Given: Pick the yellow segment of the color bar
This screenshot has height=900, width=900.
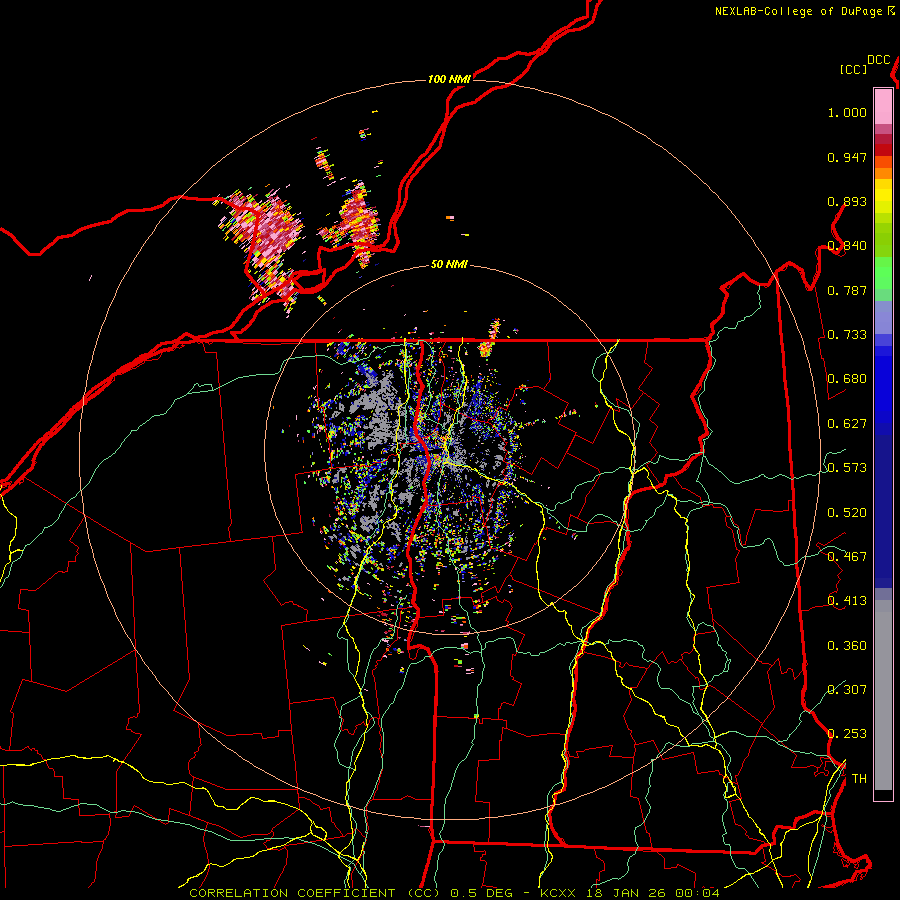Looking at the screenshot, I should coord(883,196).
